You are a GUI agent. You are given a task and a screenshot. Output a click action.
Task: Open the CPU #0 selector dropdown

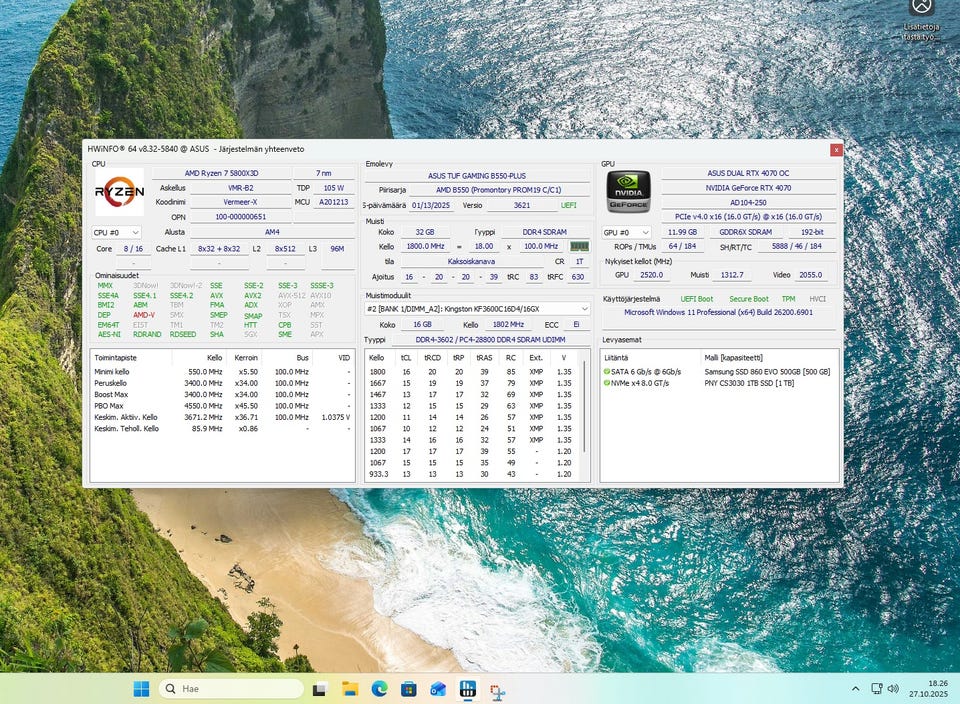116,232
